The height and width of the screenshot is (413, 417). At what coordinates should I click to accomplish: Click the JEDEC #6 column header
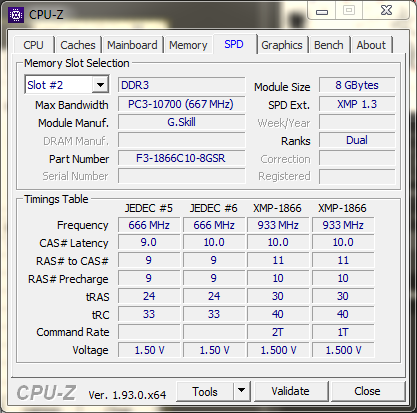pyautogui.click(x=214, y=208)
